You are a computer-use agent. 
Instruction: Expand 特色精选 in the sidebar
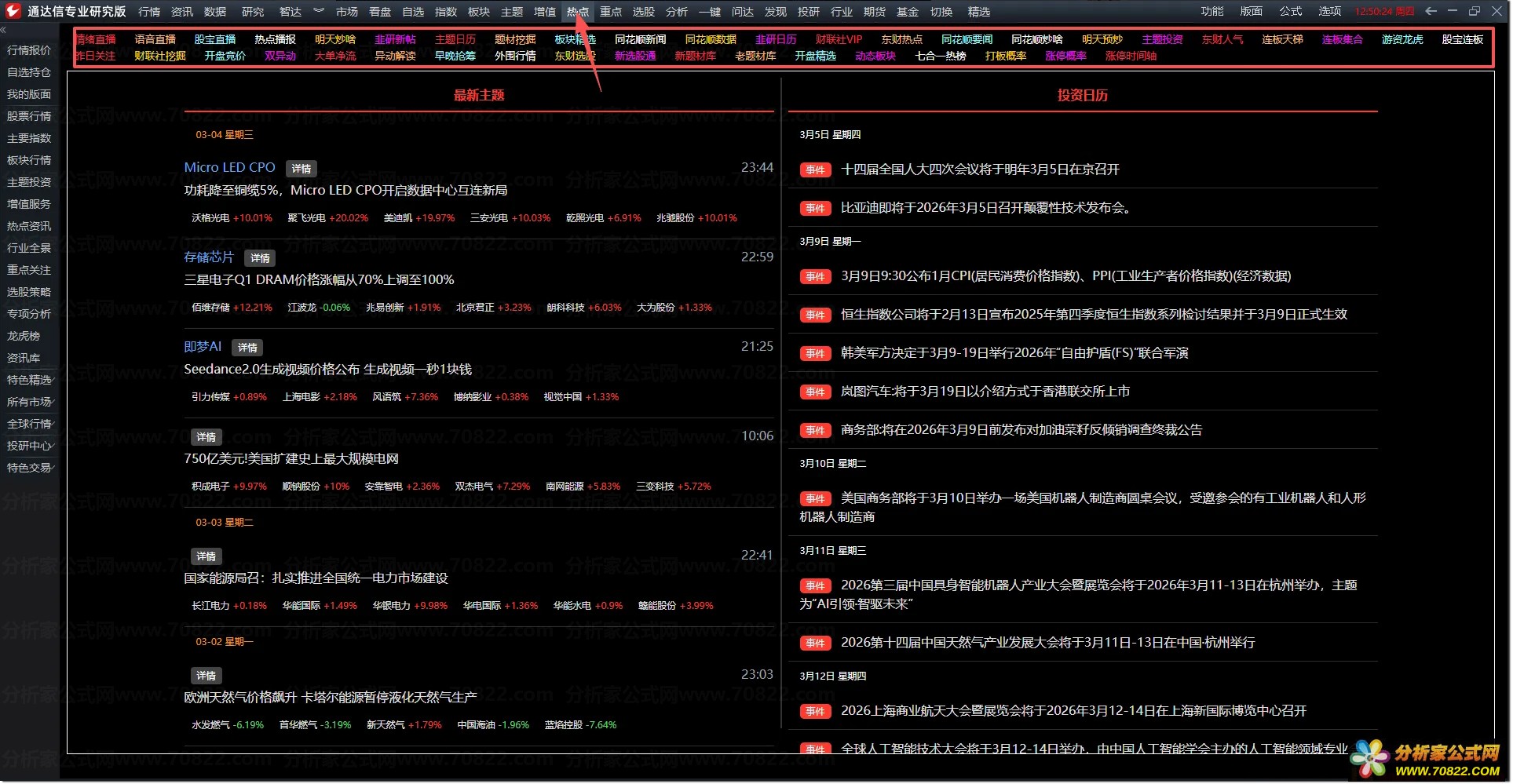tap(30, 380)
